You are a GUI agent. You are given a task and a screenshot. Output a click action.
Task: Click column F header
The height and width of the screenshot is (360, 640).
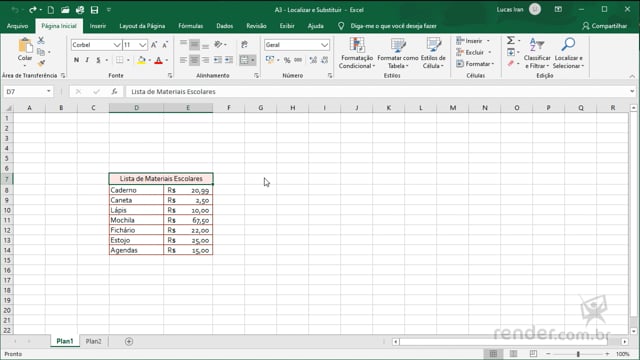pyautogui.click(x=229, y=108)
